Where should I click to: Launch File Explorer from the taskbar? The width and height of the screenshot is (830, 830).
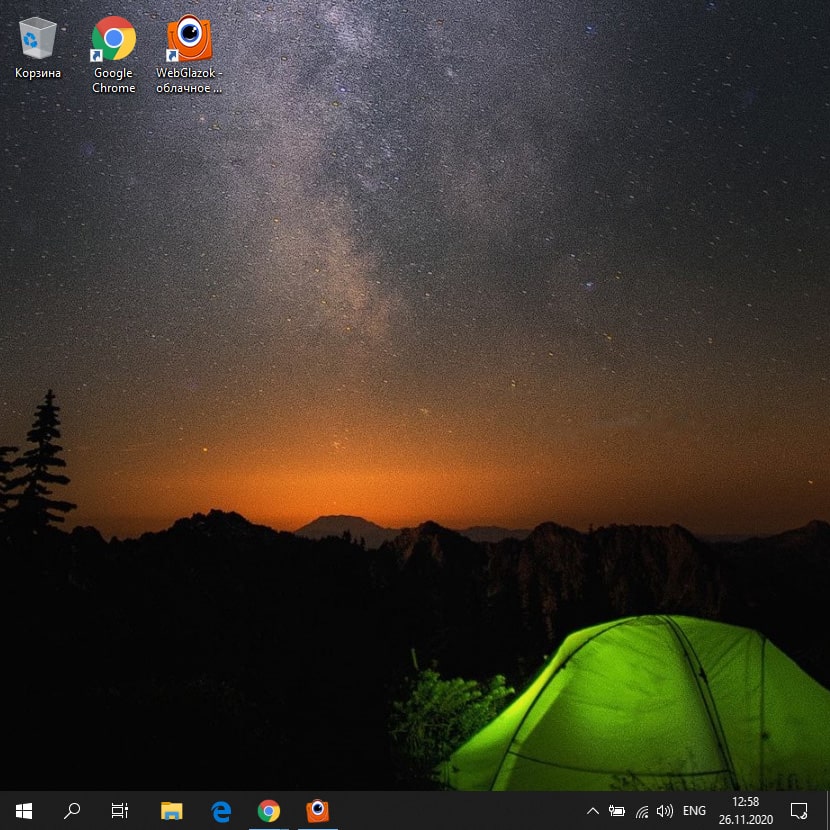click(x=172, y=810)
